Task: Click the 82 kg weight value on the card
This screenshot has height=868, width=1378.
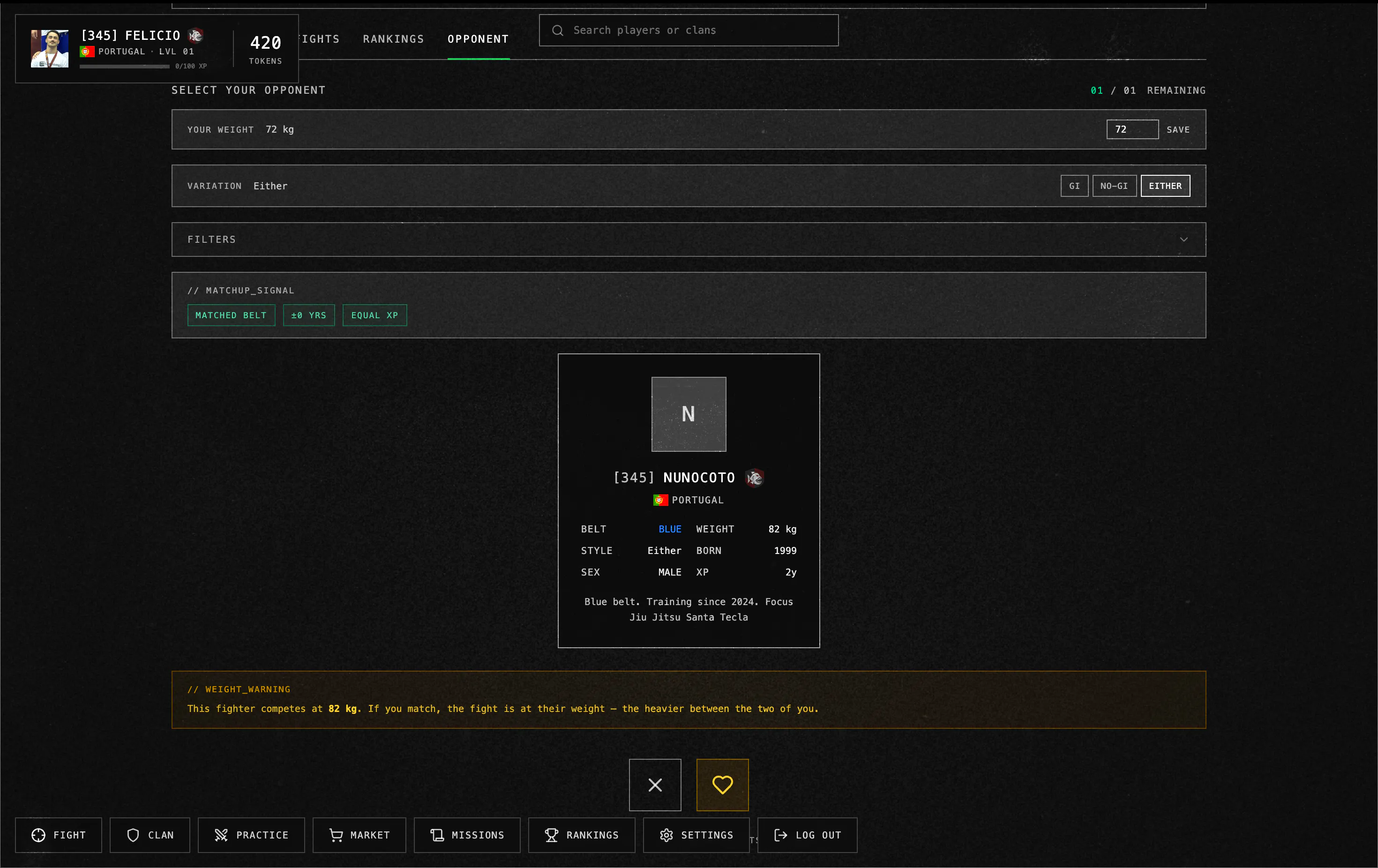Action: click(x=782, y=529)
